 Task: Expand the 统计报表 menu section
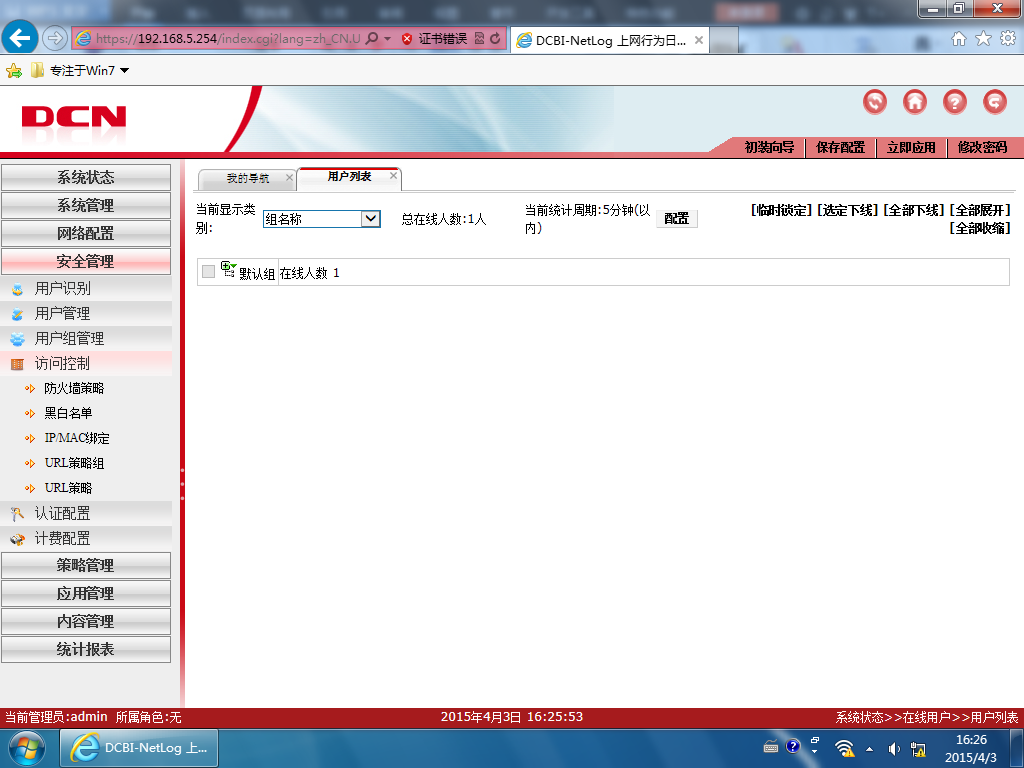coord(86,650)
